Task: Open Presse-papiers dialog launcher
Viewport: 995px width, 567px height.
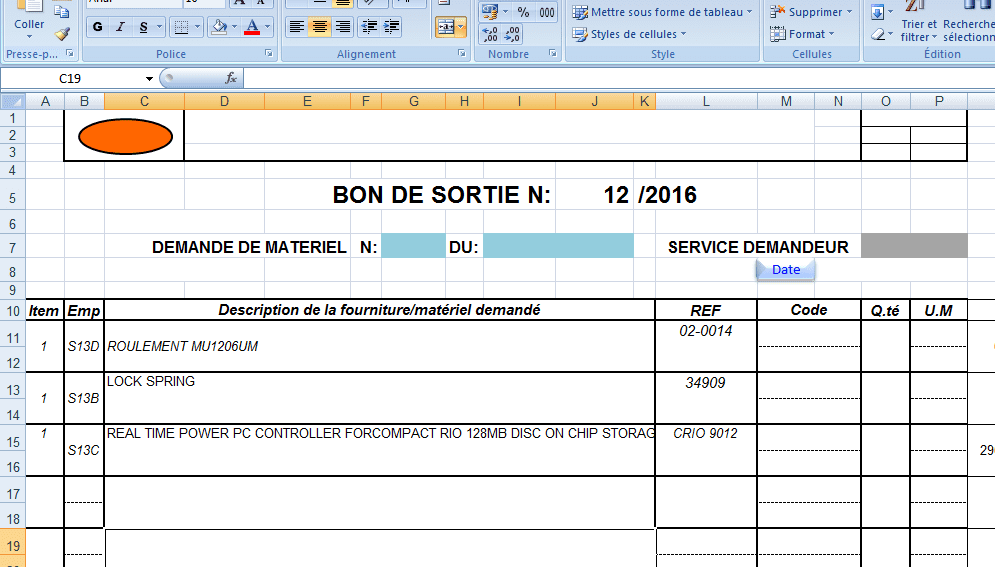Action: pyautogui.click(x=70, y=54)
